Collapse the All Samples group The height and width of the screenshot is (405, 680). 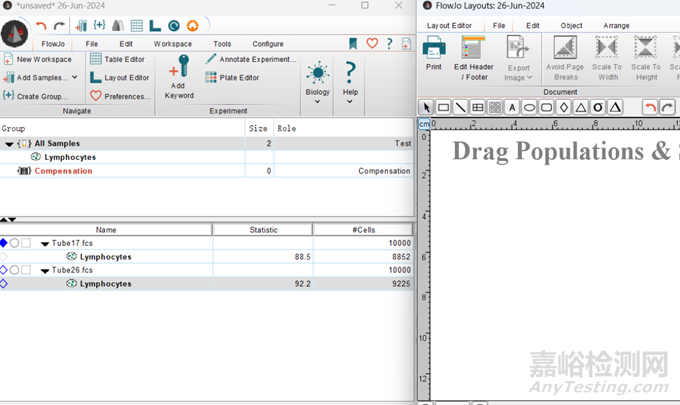(x=10, y=144)
